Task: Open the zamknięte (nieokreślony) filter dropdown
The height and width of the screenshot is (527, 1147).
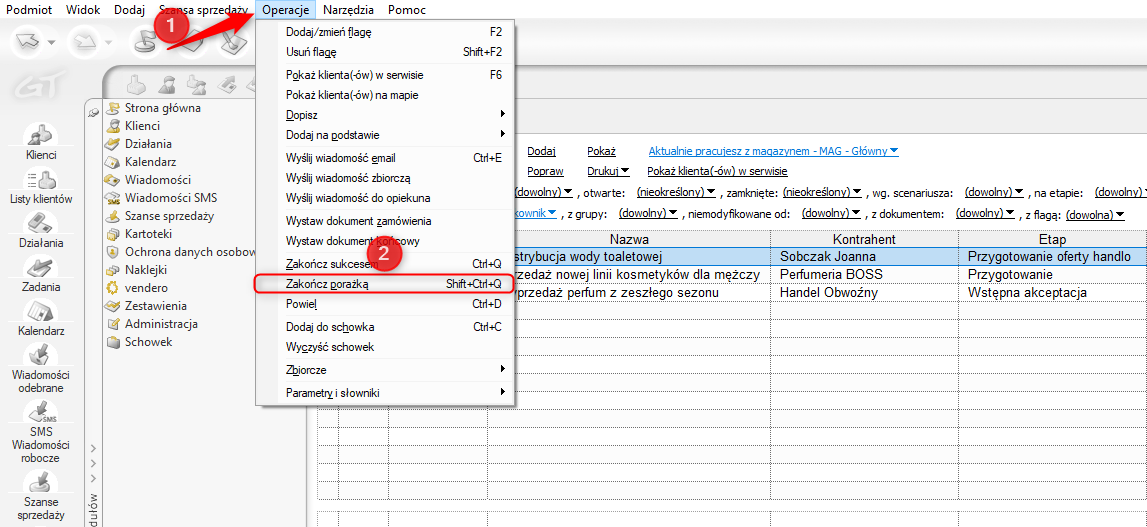Action: tap(821, 192)
